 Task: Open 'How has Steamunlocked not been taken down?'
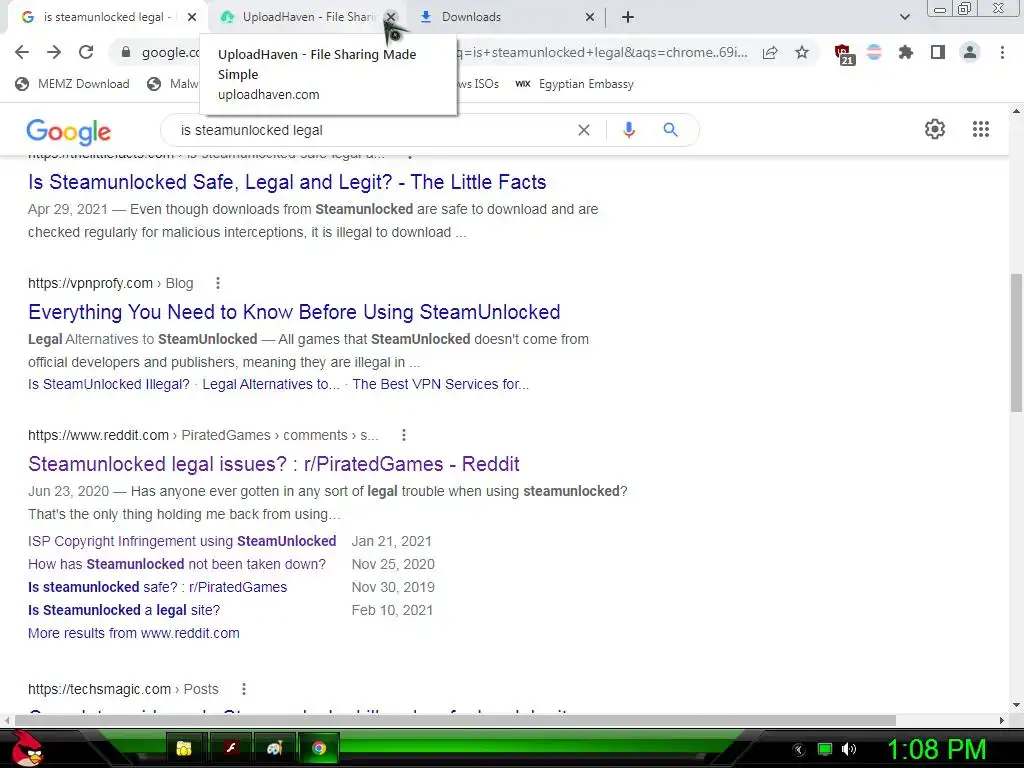click(x=177, y=564)
